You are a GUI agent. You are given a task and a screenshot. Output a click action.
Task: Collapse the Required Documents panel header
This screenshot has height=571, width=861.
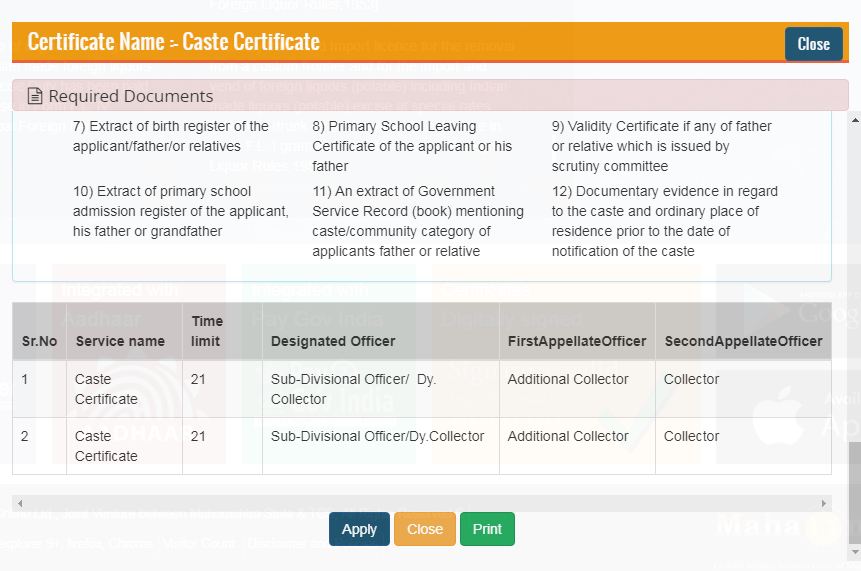pyautogui.click(x=430, y=96)
